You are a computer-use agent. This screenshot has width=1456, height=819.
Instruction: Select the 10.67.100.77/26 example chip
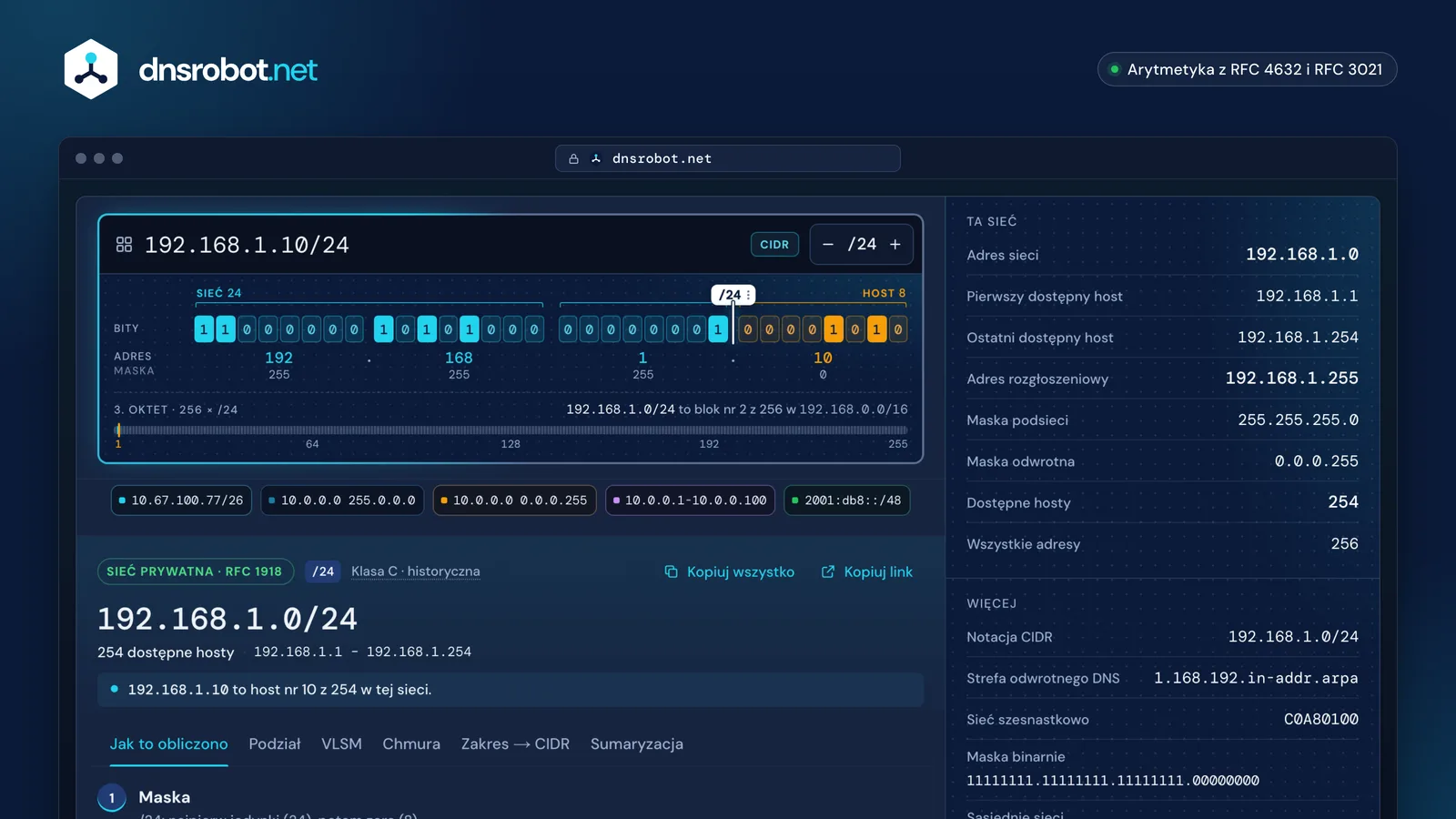coord(182,500)
